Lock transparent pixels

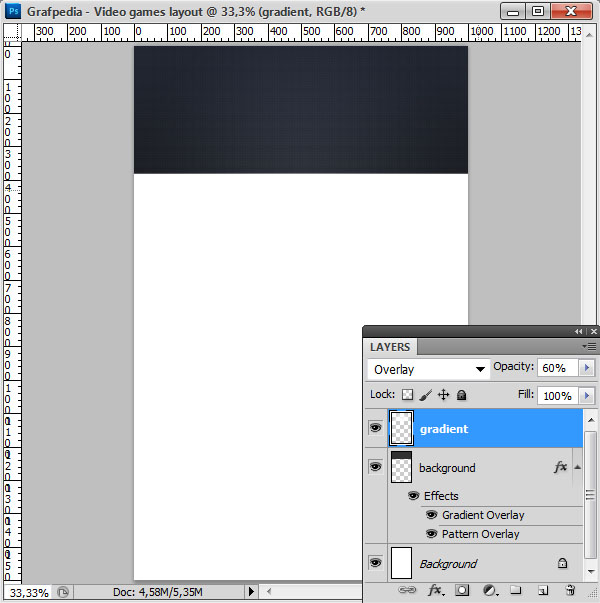[x=407, y=395]
